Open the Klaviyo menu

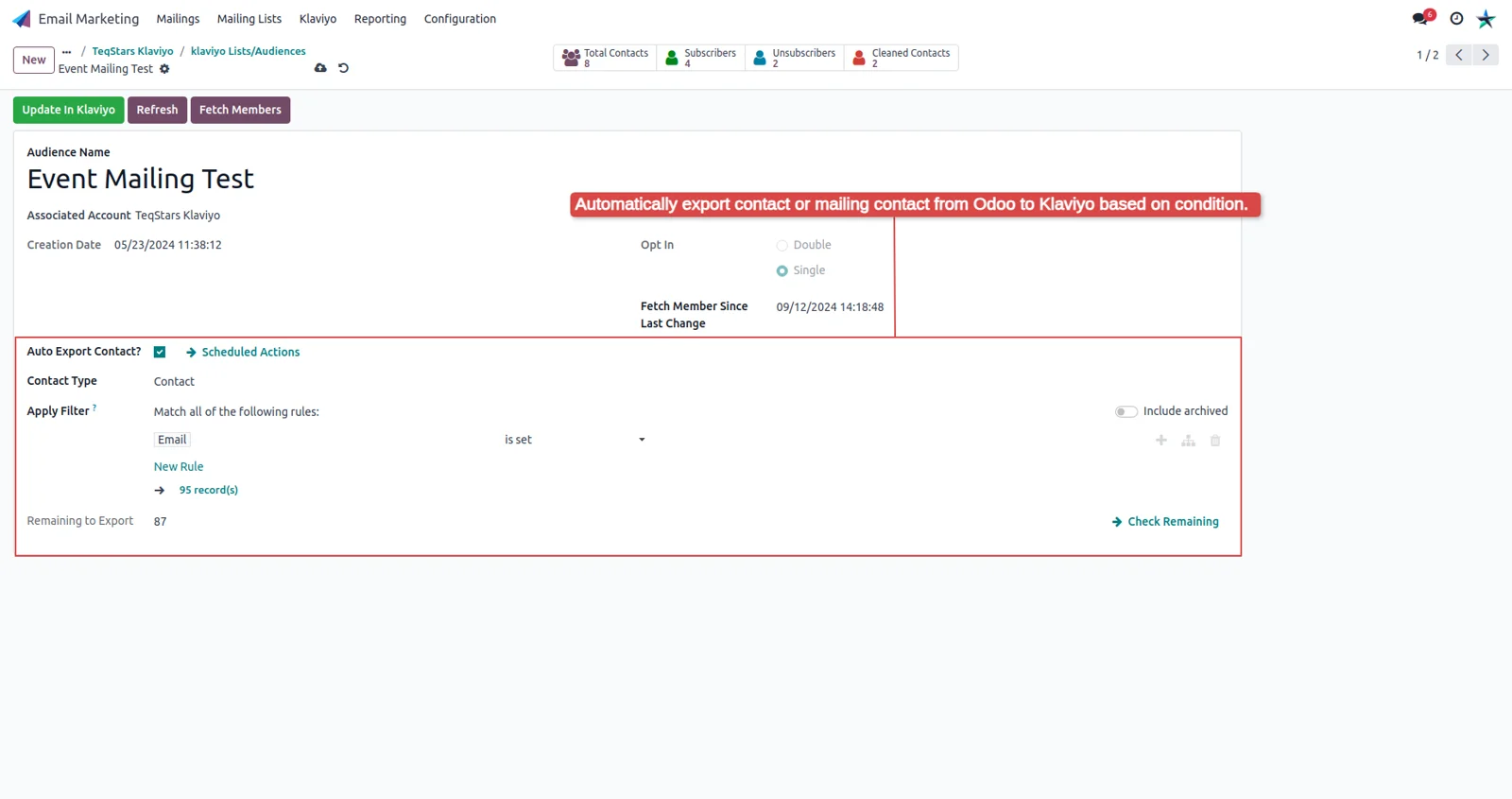[x=318, y=19]
